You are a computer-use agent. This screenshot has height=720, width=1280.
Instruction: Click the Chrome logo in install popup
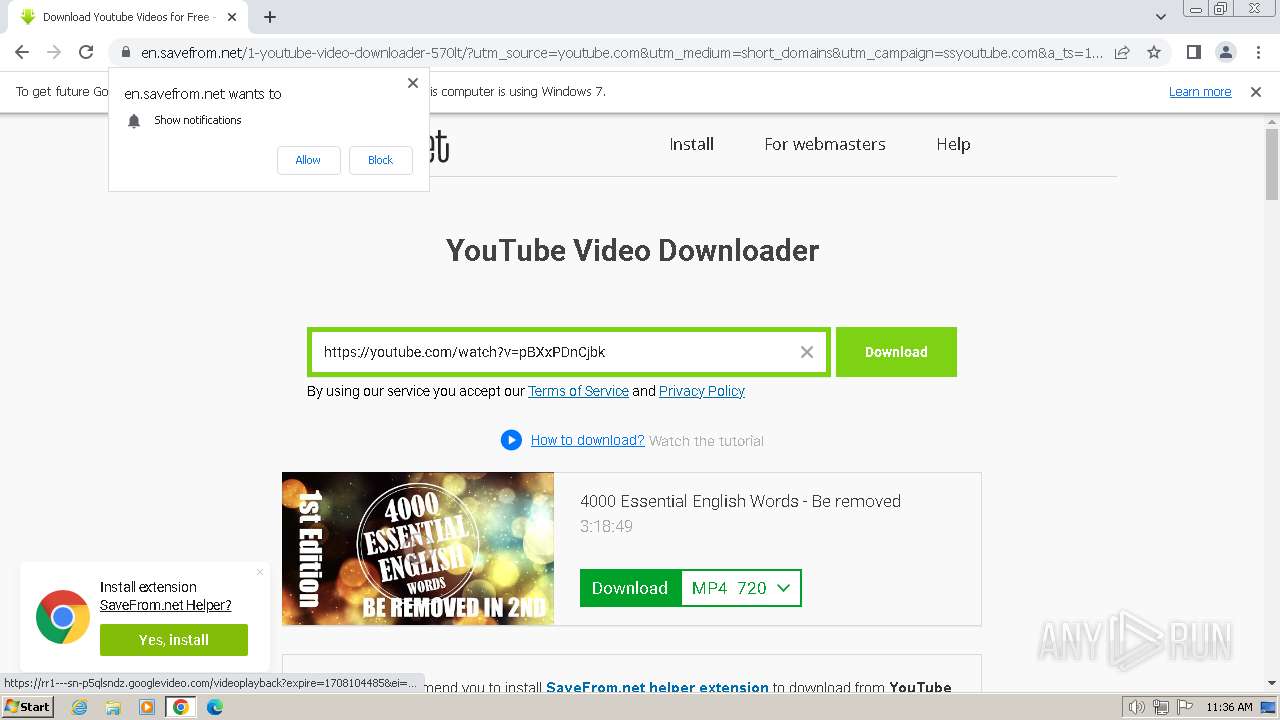point(63,616)
